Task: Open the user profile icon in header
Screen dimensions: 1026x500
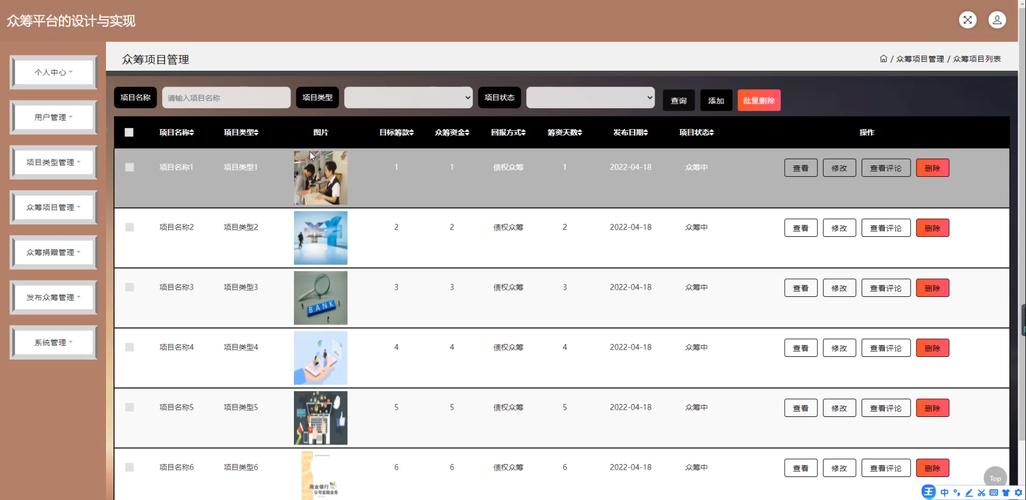Action: click(x=997, y=20)
